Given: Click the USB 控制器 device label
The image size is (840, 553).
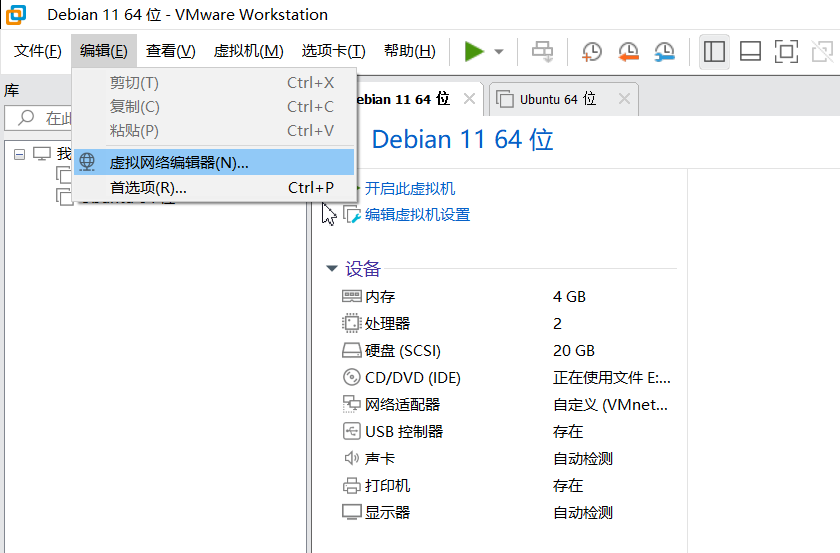Looking at the screenshot, I should (x=404, y=431).
